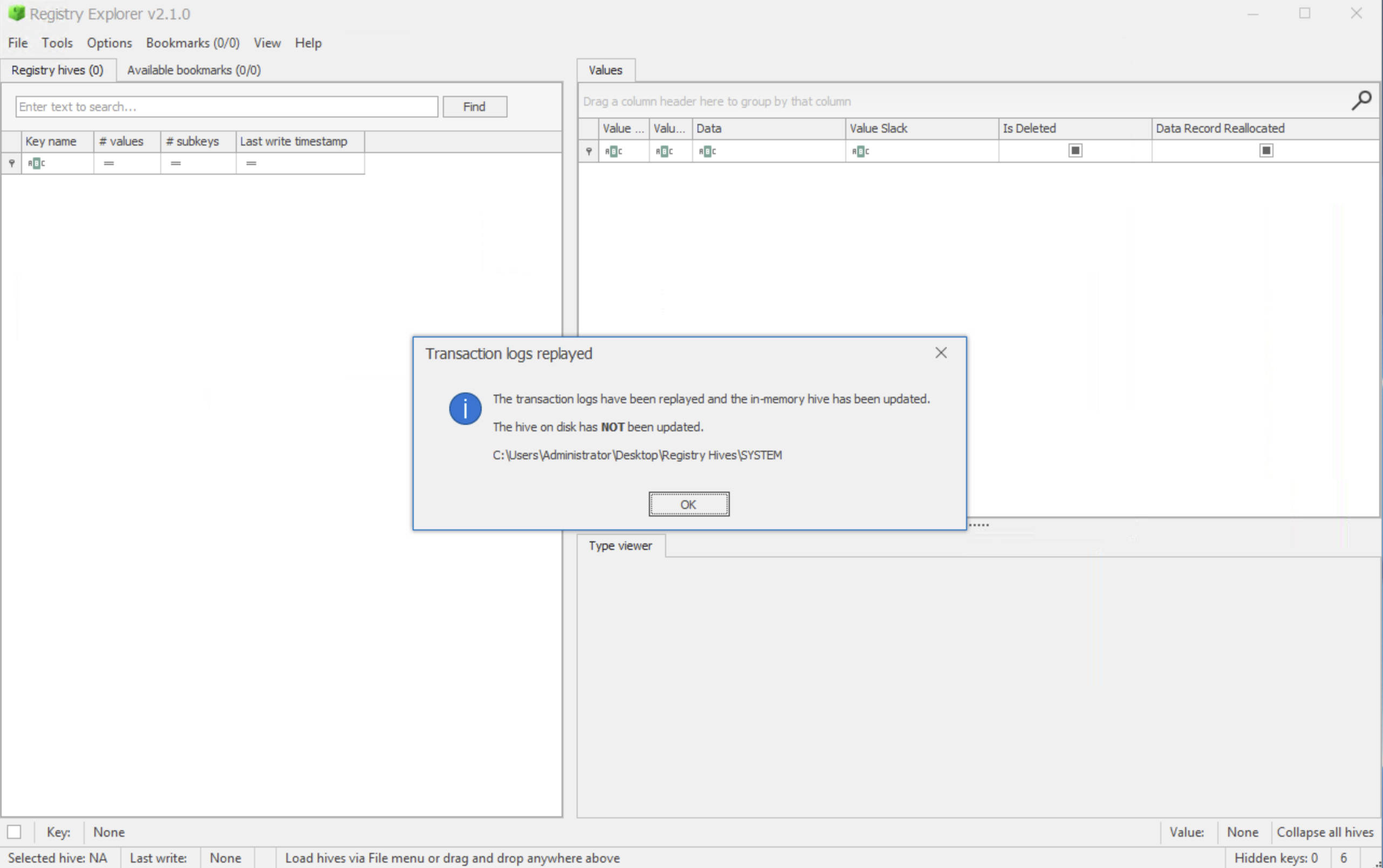
Task: Click the blue info icon in the dialog
Action: tap(464, 409)
